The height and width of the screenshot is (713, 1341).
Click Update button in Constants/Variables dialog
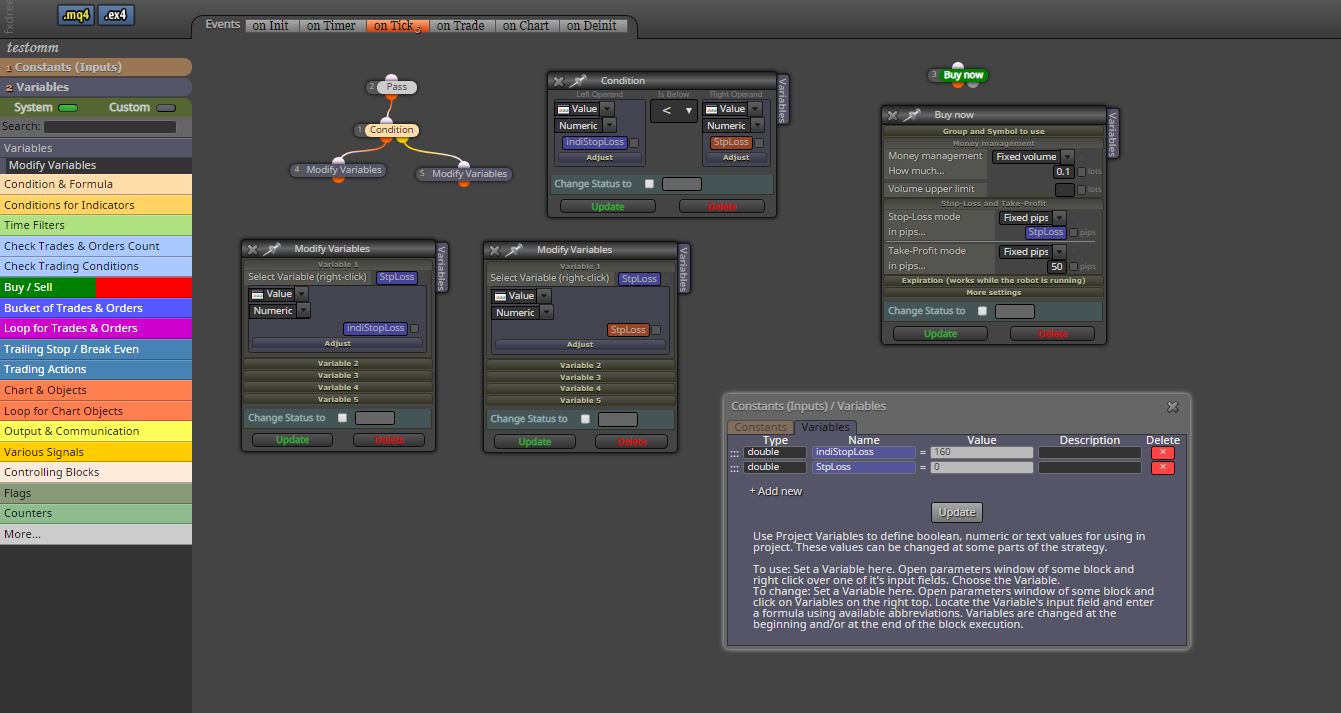click(957, 512)
